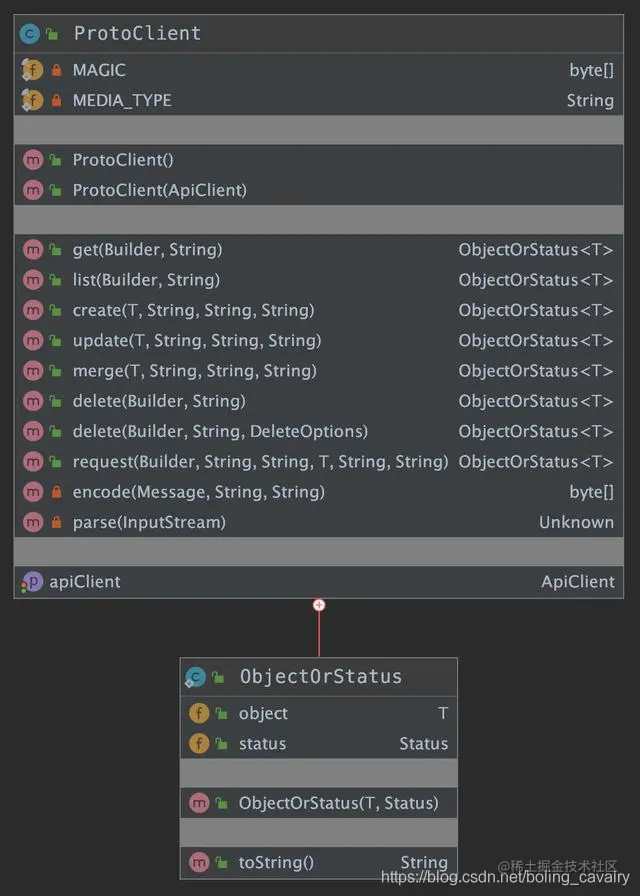Click the private lock icon beside MAGIC

tap(56, 70)
